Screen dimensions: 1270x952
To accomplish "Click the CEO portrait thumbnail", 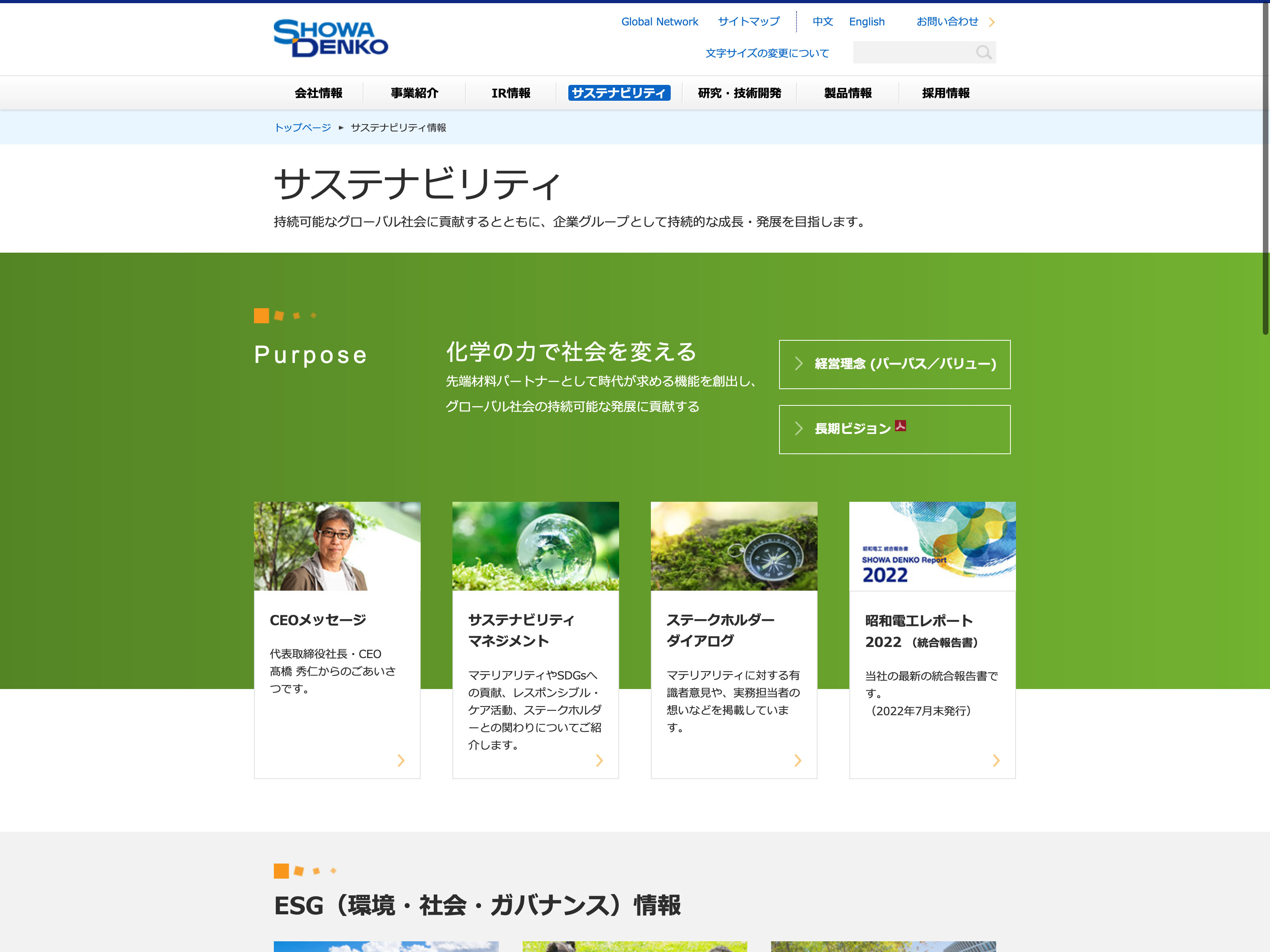I will pos(337,546).
